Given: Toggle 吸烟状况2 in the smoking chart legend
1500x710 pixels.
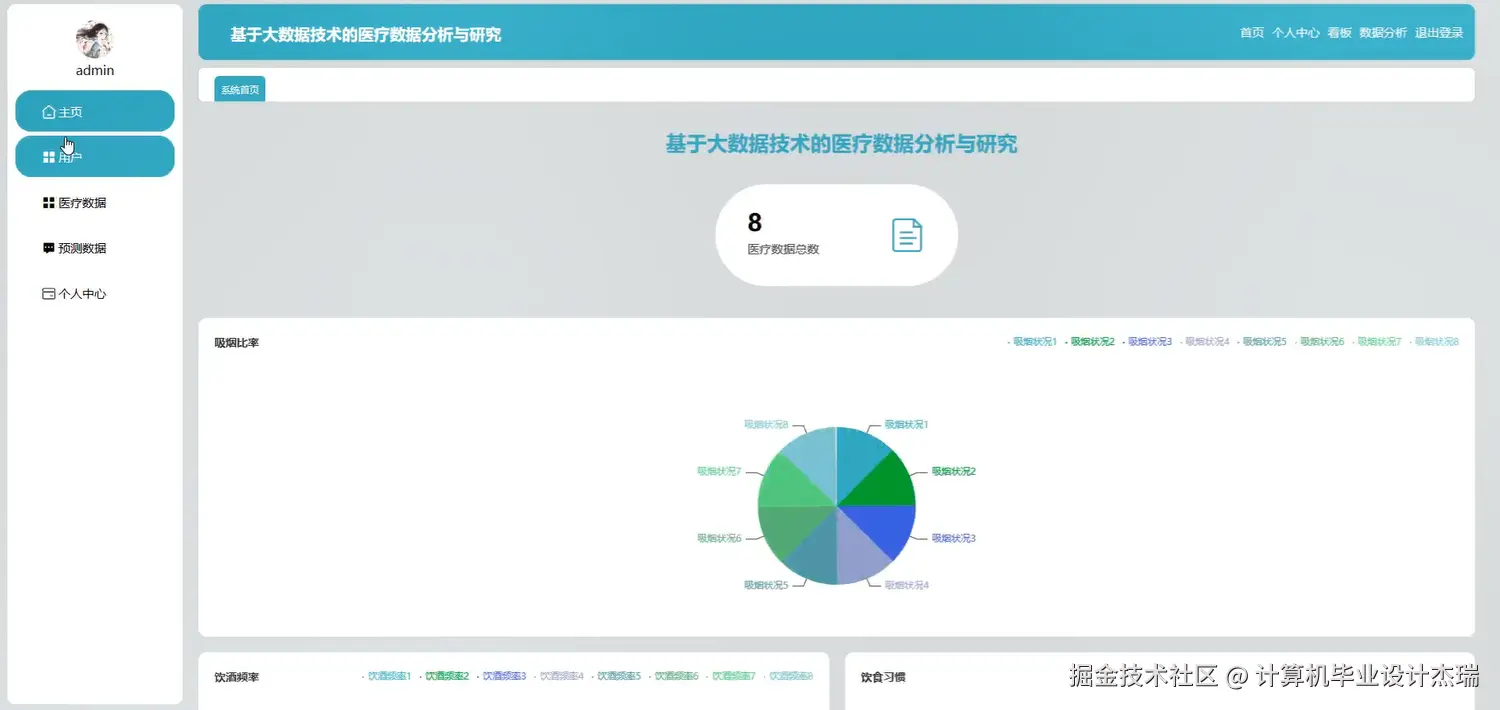Looking at the screenshot, I should click(1090, 342).
